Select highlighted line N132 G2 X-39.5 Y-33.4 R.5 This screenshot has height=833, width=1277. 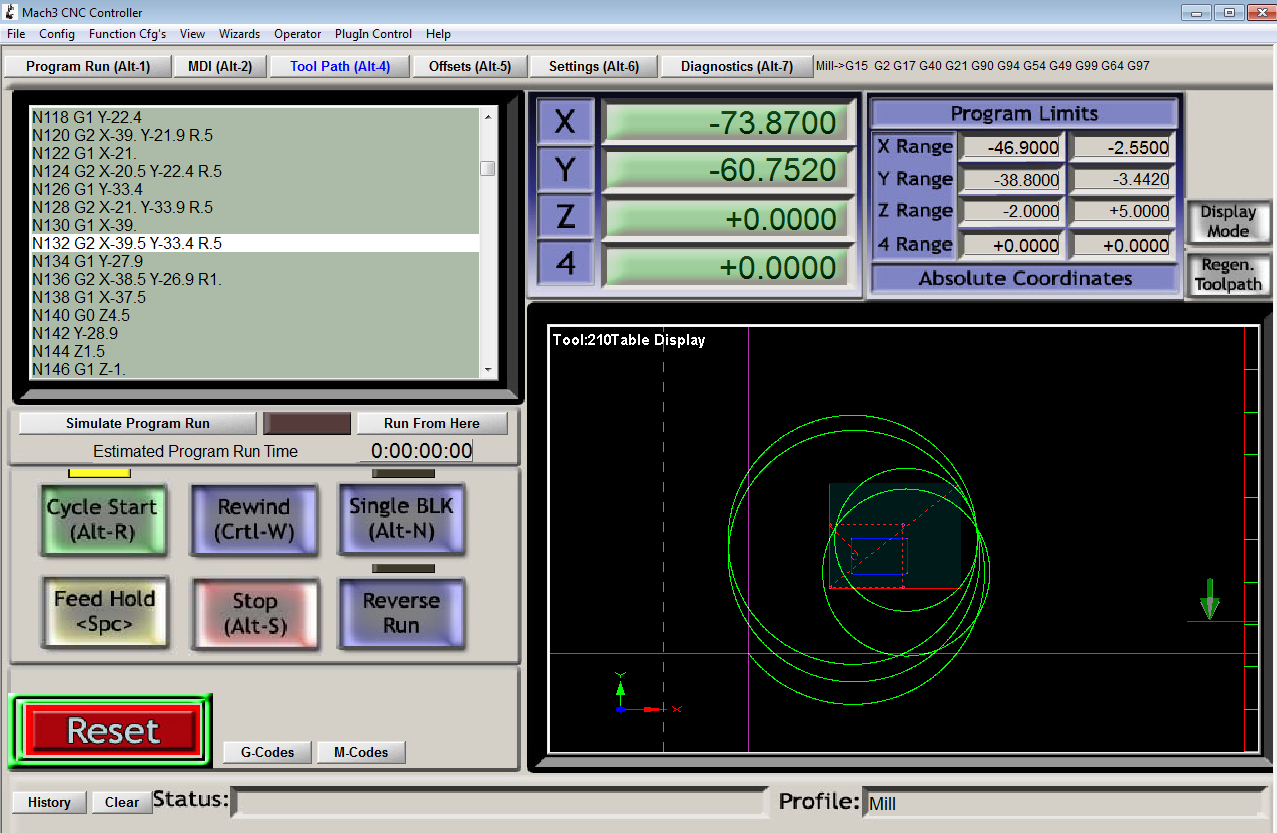pyautogui.click(x=255, y=243)
